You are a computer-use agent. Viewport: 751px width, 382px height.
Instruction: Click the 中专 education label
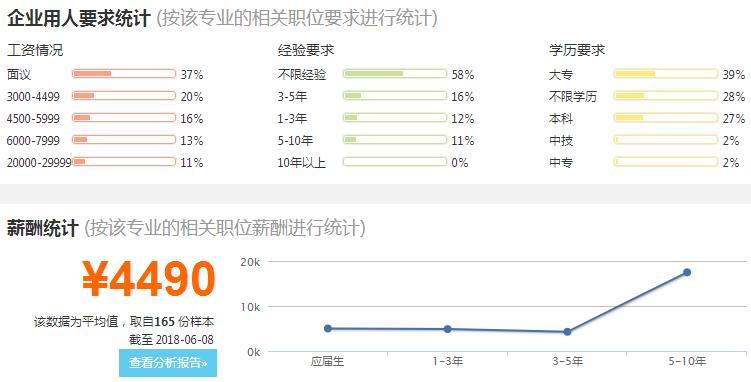(x=561, y=163)
